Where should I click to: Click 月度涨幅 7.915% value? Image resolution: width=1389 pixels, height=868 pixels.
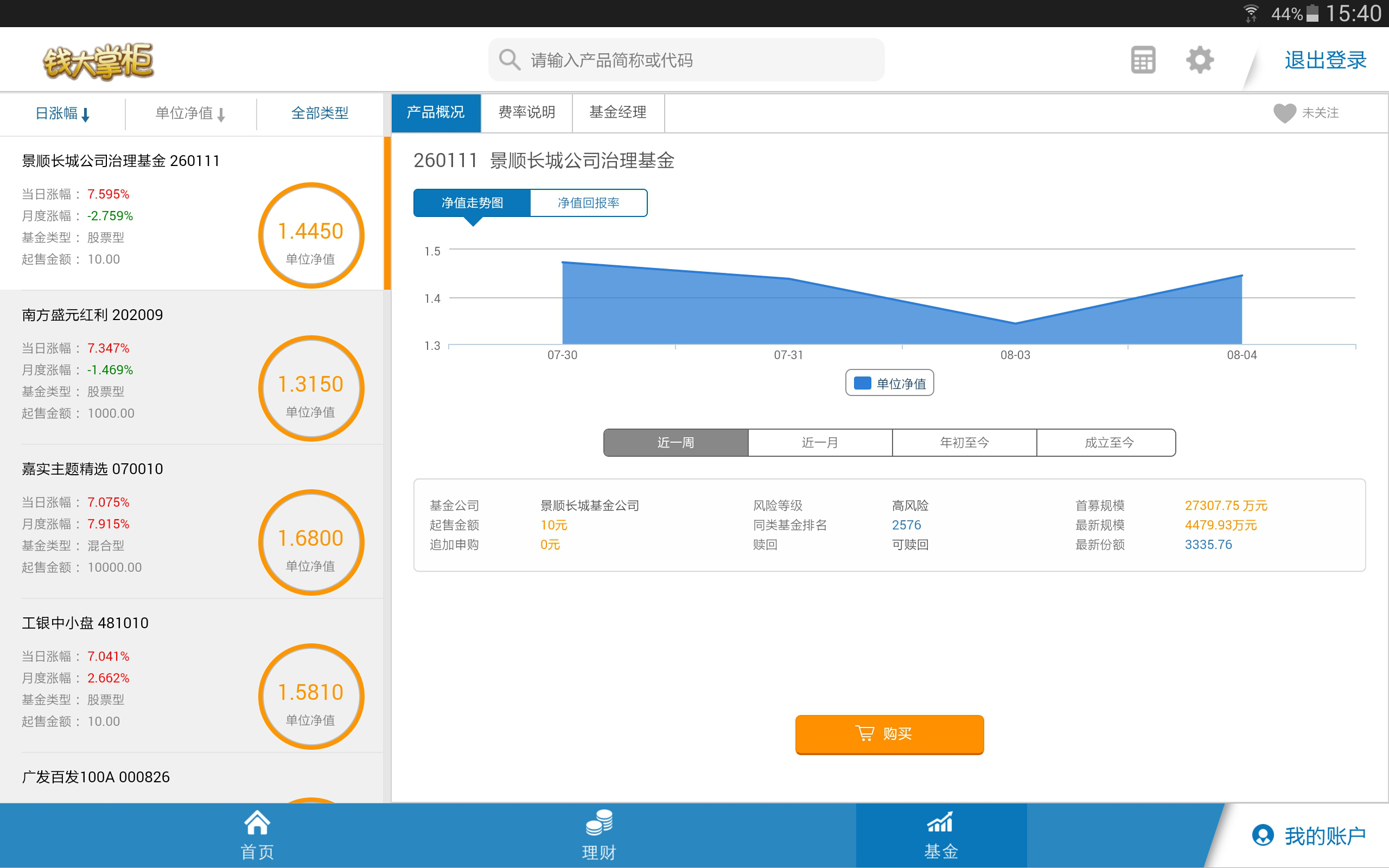point(109,524)
